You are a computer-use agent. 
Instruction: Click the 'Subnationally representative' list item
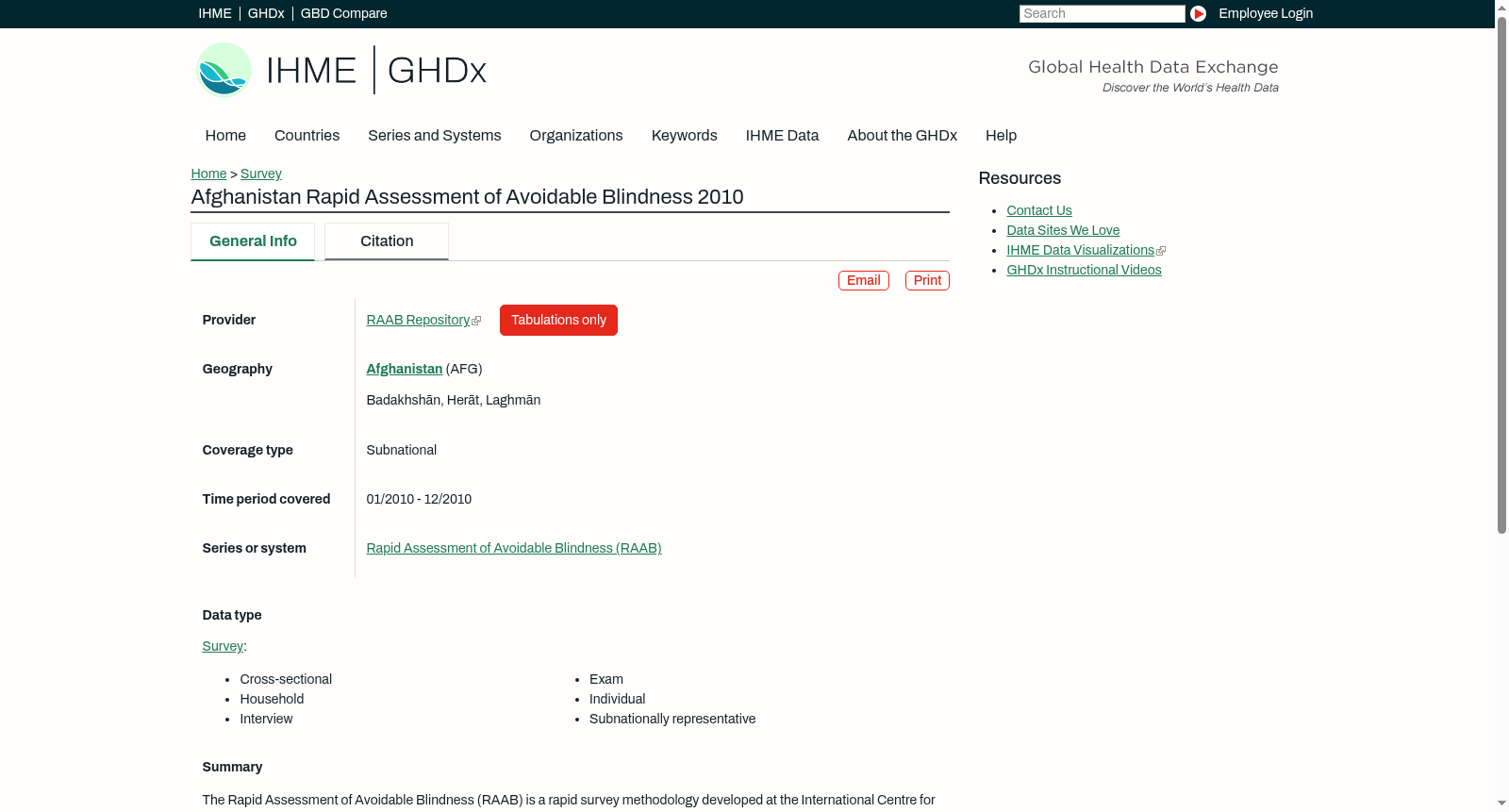pos(672,720)
